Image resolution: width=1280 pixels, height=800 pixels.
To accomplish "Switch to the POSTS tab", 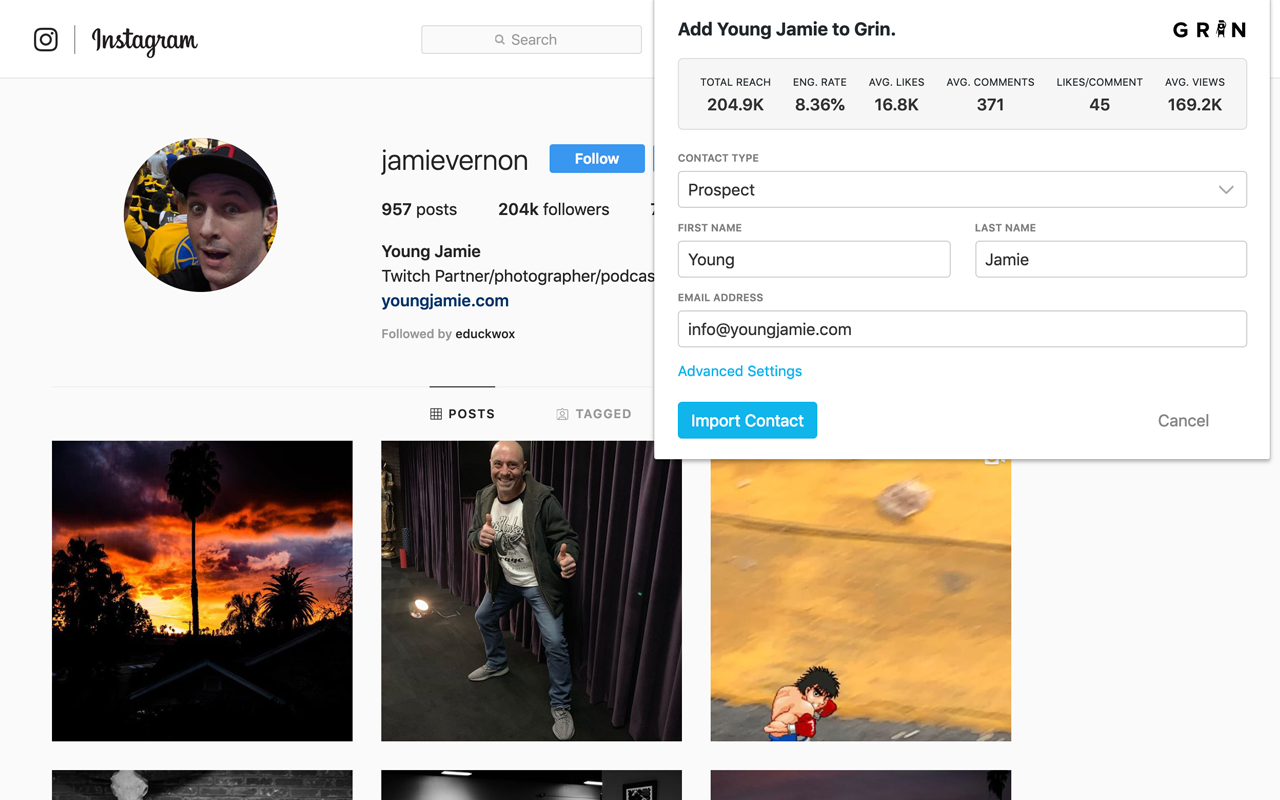I will tap(462, 414).
